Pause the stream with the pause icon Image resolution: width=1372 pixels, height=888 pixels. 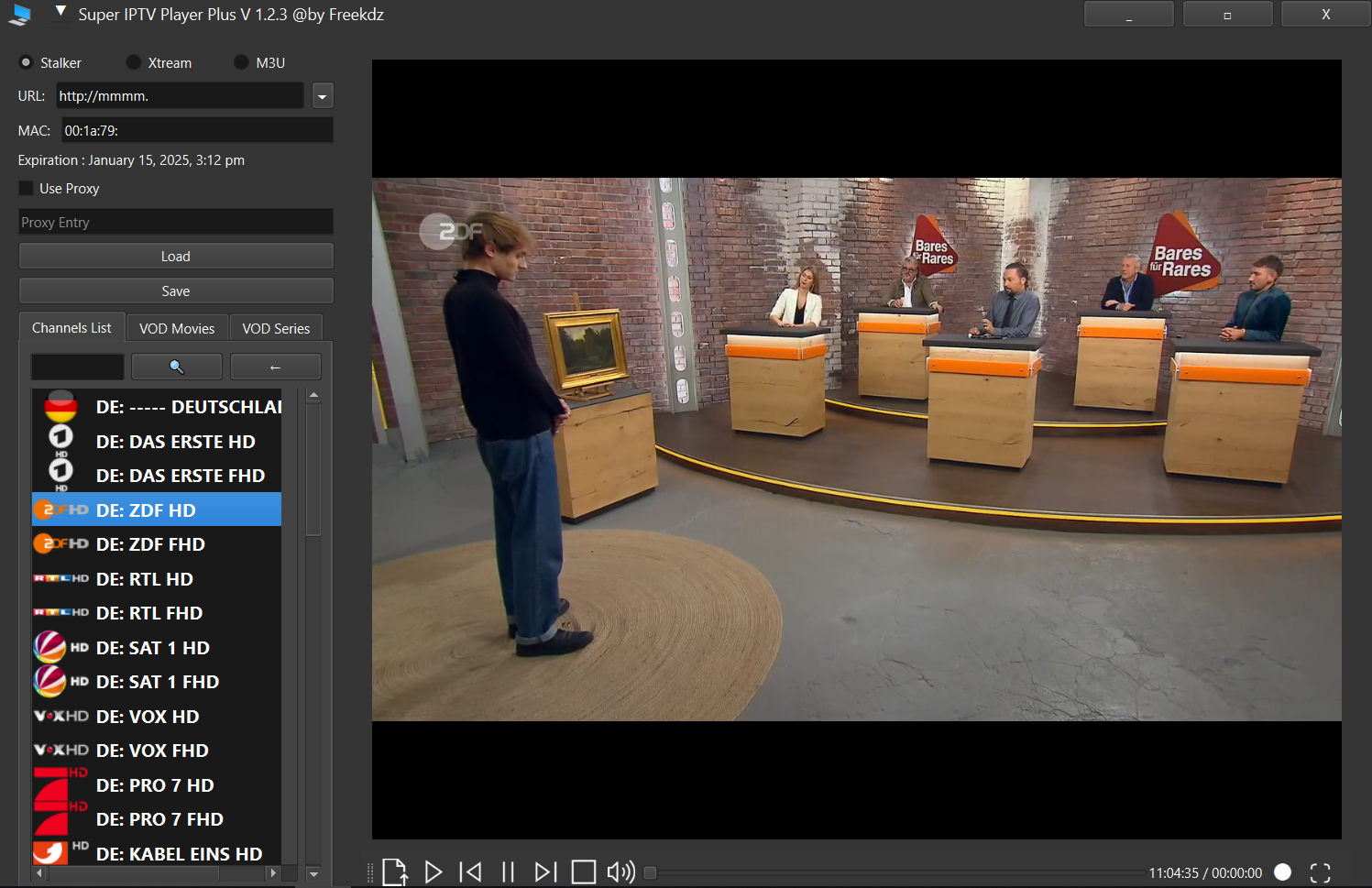508,872
